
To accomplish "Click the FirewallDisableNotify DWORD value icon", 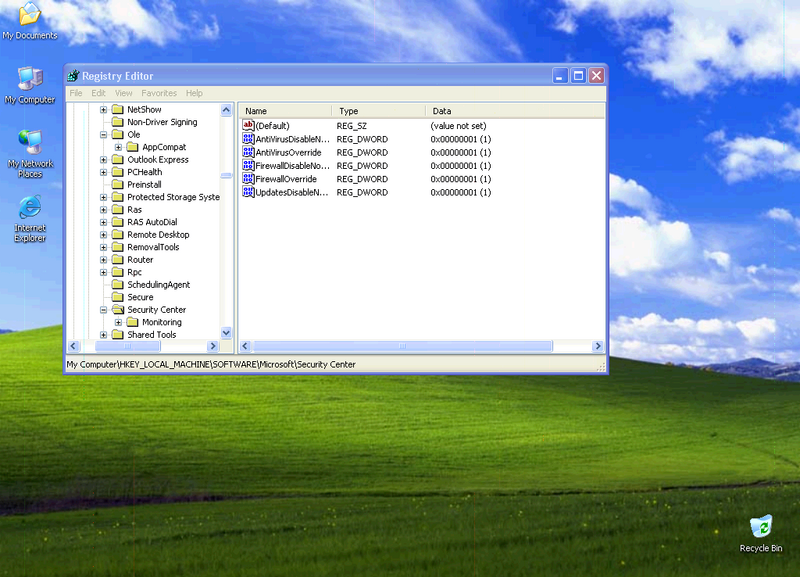I will [248, 165].
